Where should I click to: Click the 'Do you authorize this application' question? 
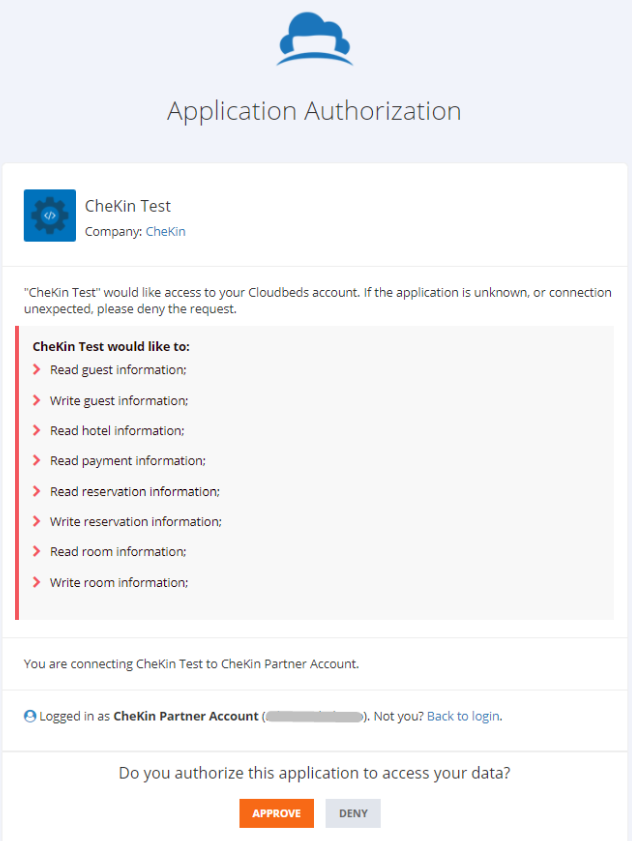click(314, 773)
